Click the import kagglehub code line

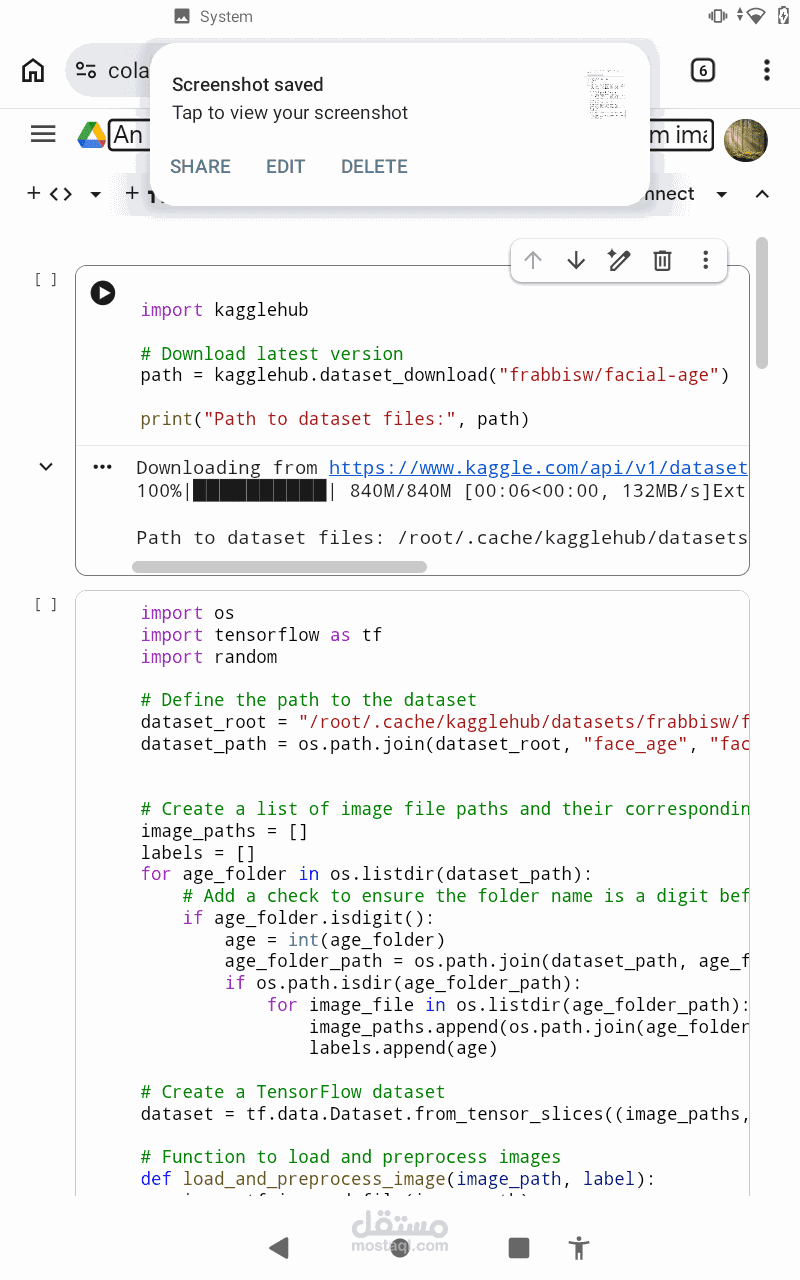click(225, 310)
